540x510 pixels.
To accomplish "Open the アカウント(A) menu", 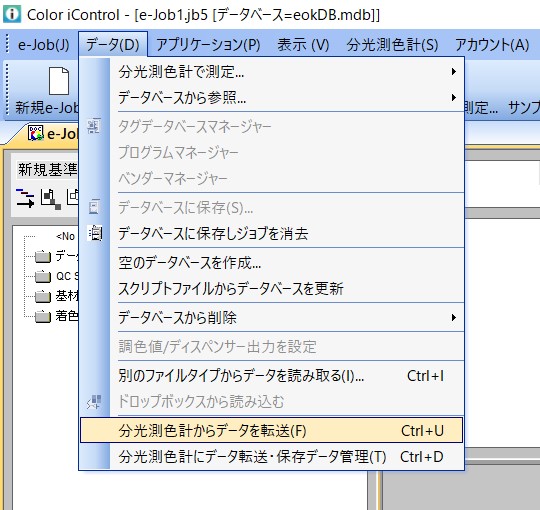I will click(492, 45).
